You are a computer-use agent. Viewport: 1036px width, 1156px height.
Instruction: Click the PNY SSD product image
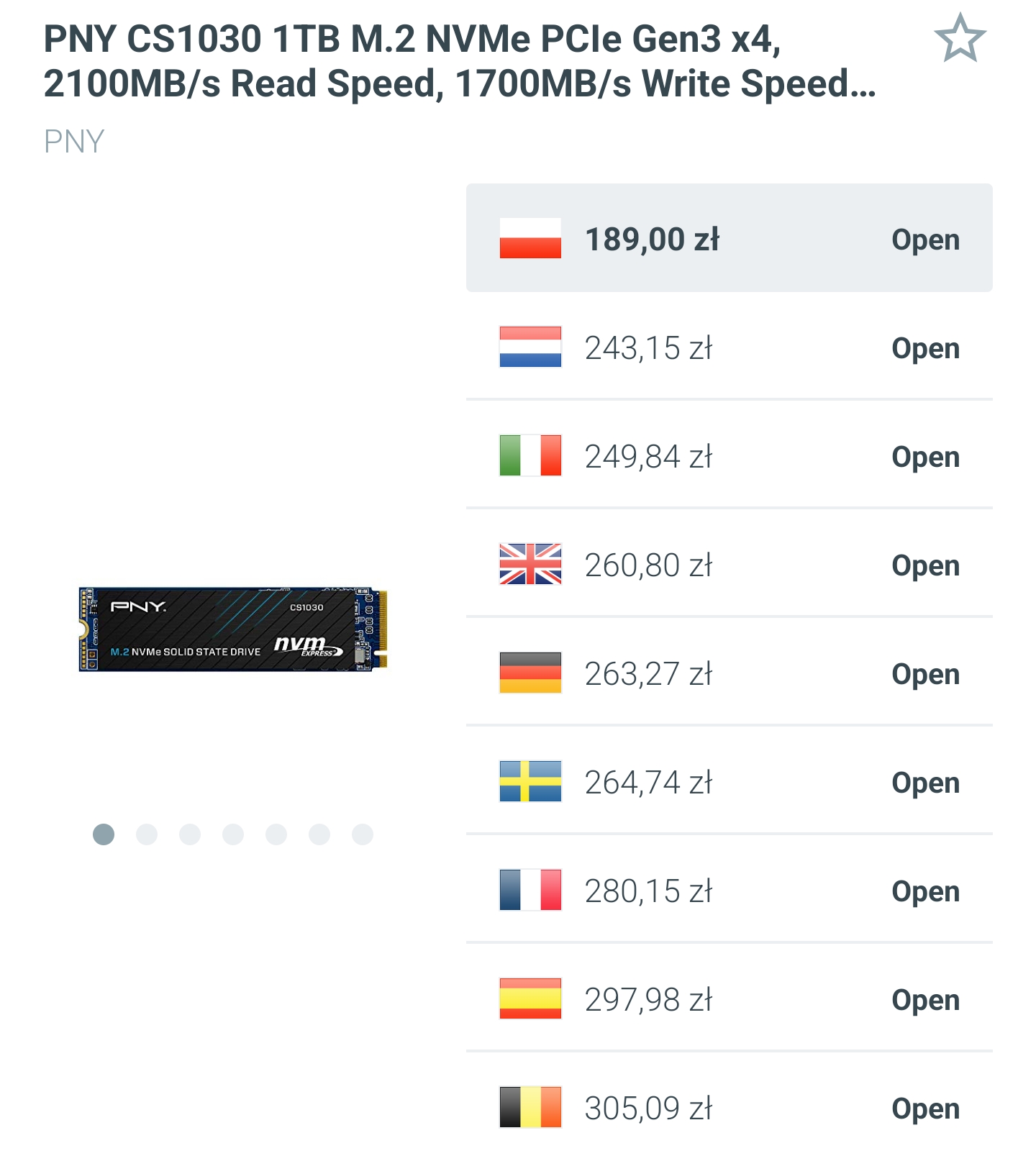click(233, 629)
